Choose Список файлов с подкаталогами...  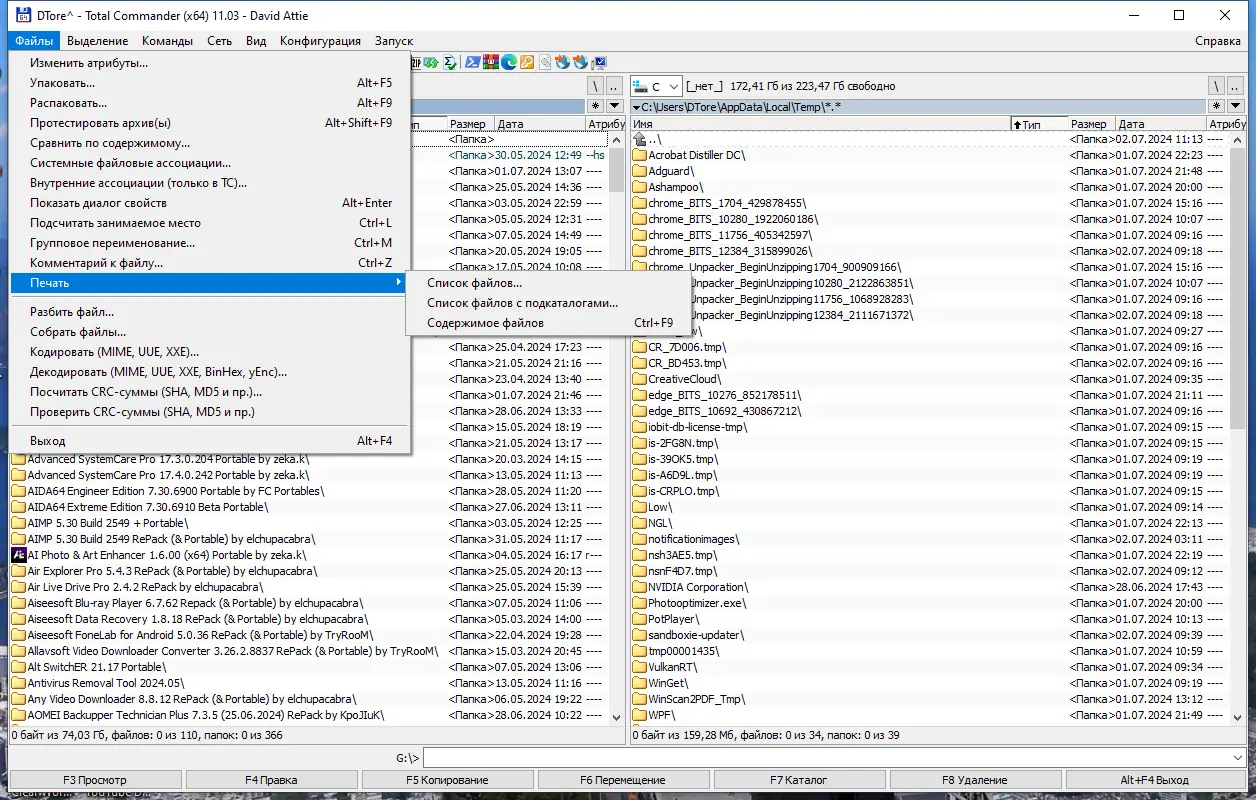[x=550, y=303]
